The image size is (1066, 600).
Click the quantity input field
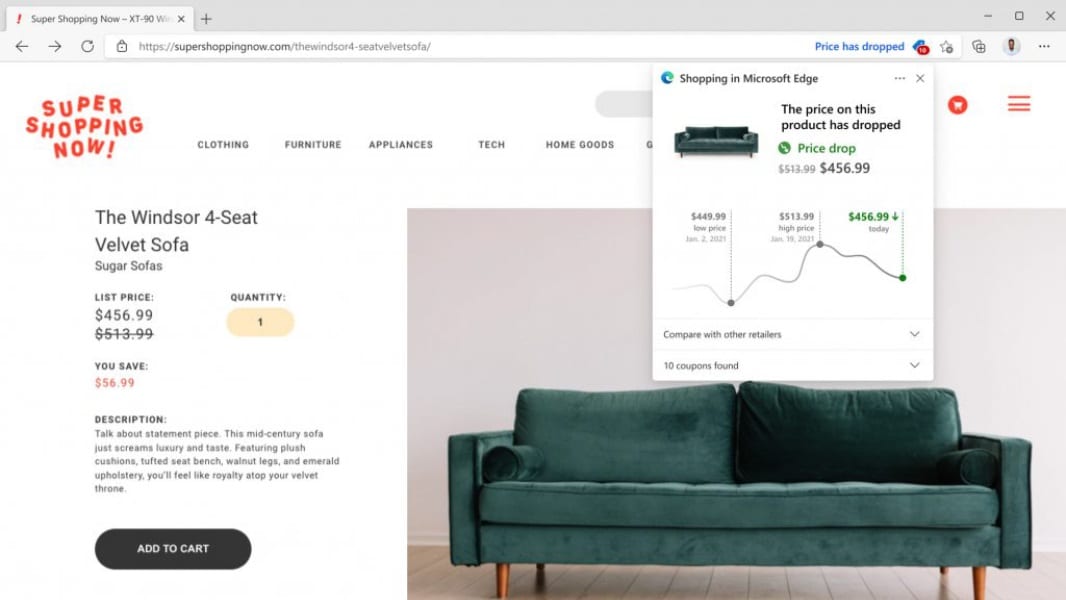point(260,322)
